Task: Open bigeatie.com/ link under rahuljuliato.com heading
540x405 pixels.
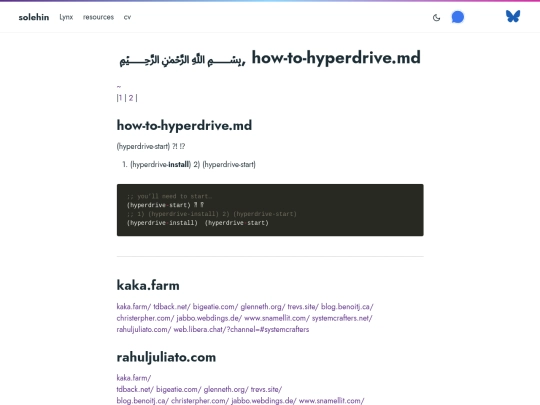Action: [179, 389]
